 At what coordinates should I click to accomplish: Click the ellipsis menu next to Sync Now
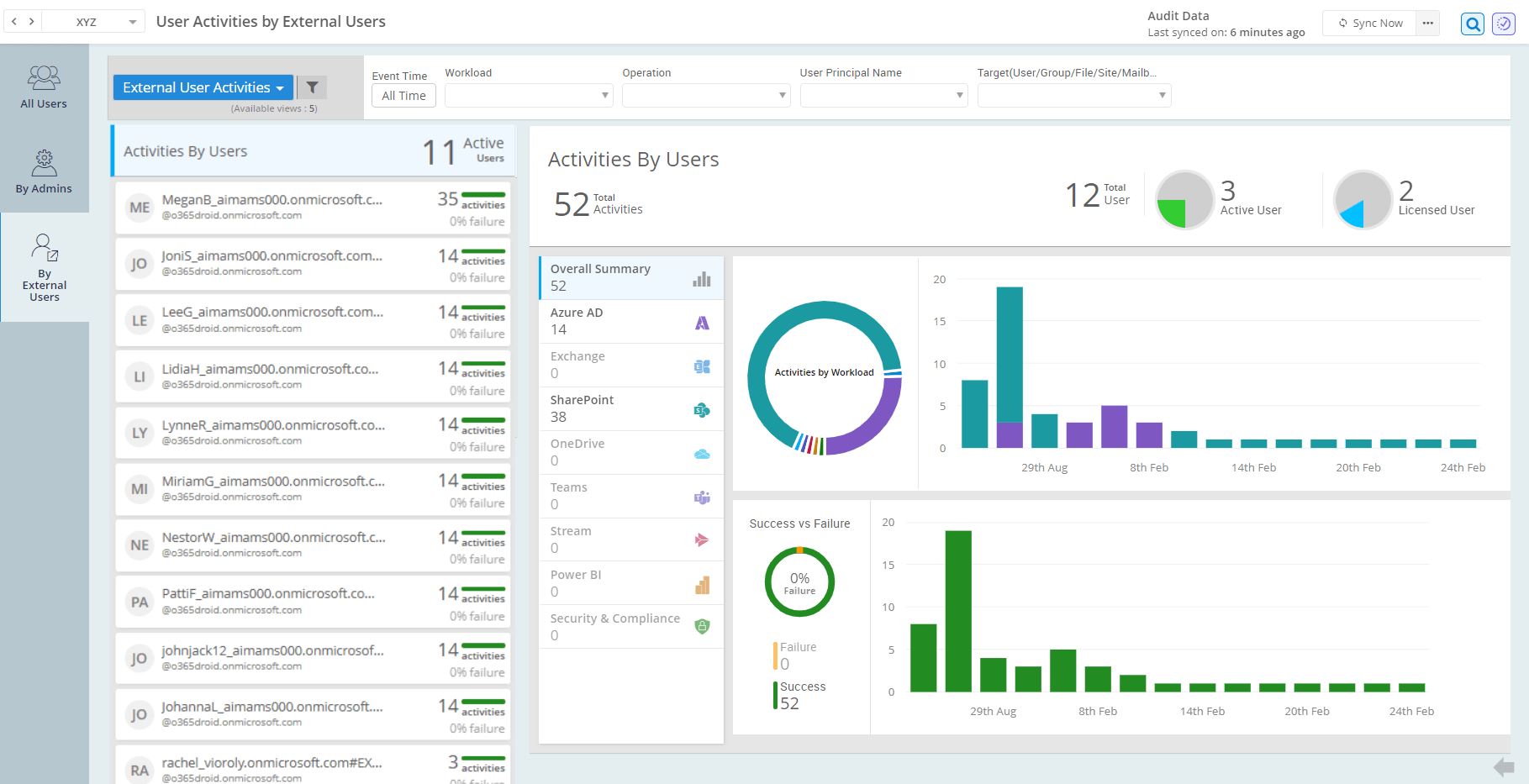click(1427, 23)
